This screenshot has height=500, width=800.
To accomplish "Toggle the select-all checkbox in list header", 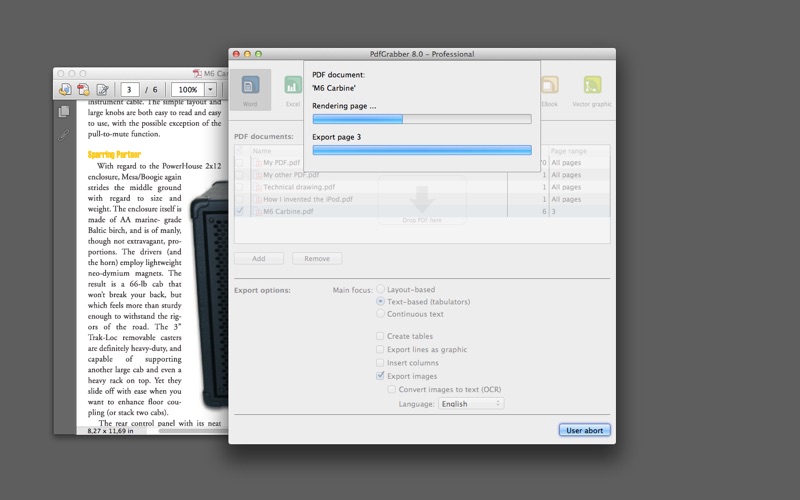I will (x=239, y=151).
